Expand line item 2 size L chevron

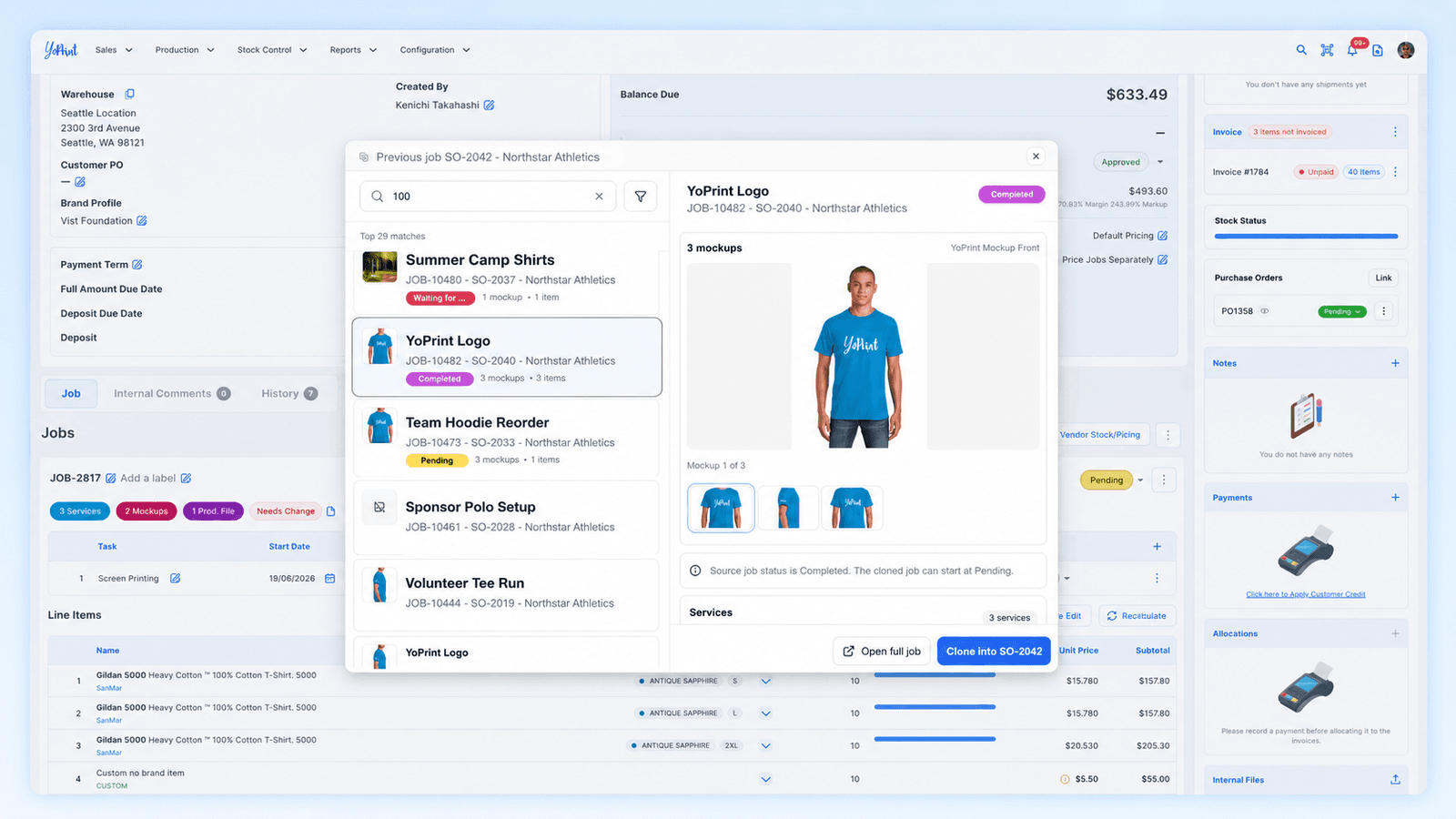pyautogui.click(x=765, y=713)
